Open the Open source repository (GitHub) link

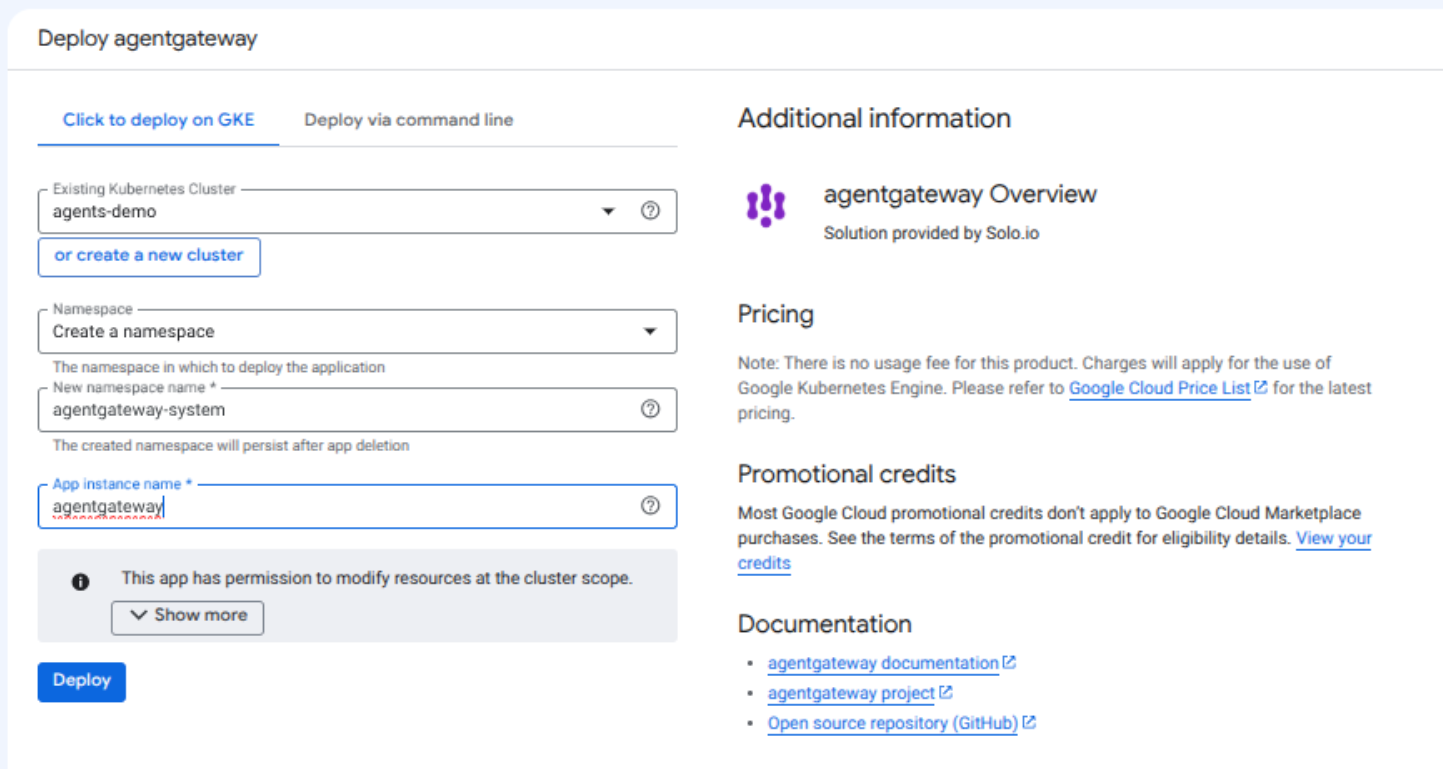(893, 723)
